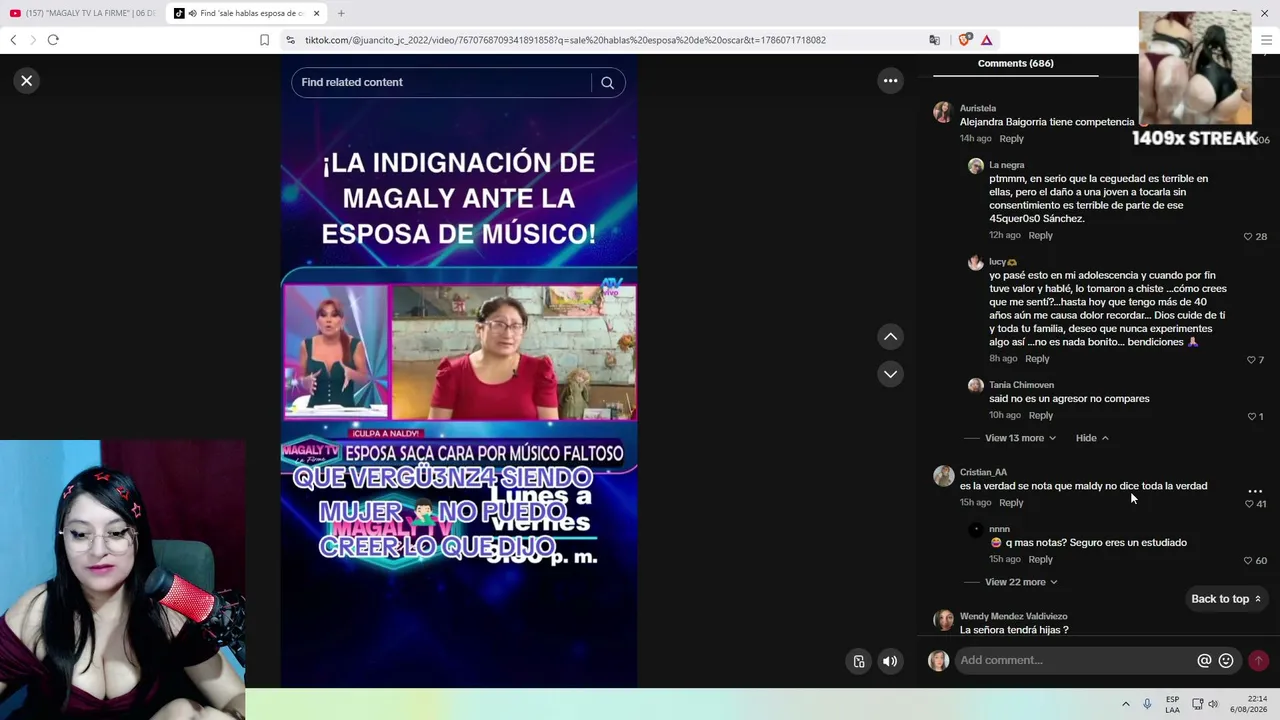Collapse replies with the Hide control
The height and width of the screenshot is (720, 1280).
[x=1092, y=438]
